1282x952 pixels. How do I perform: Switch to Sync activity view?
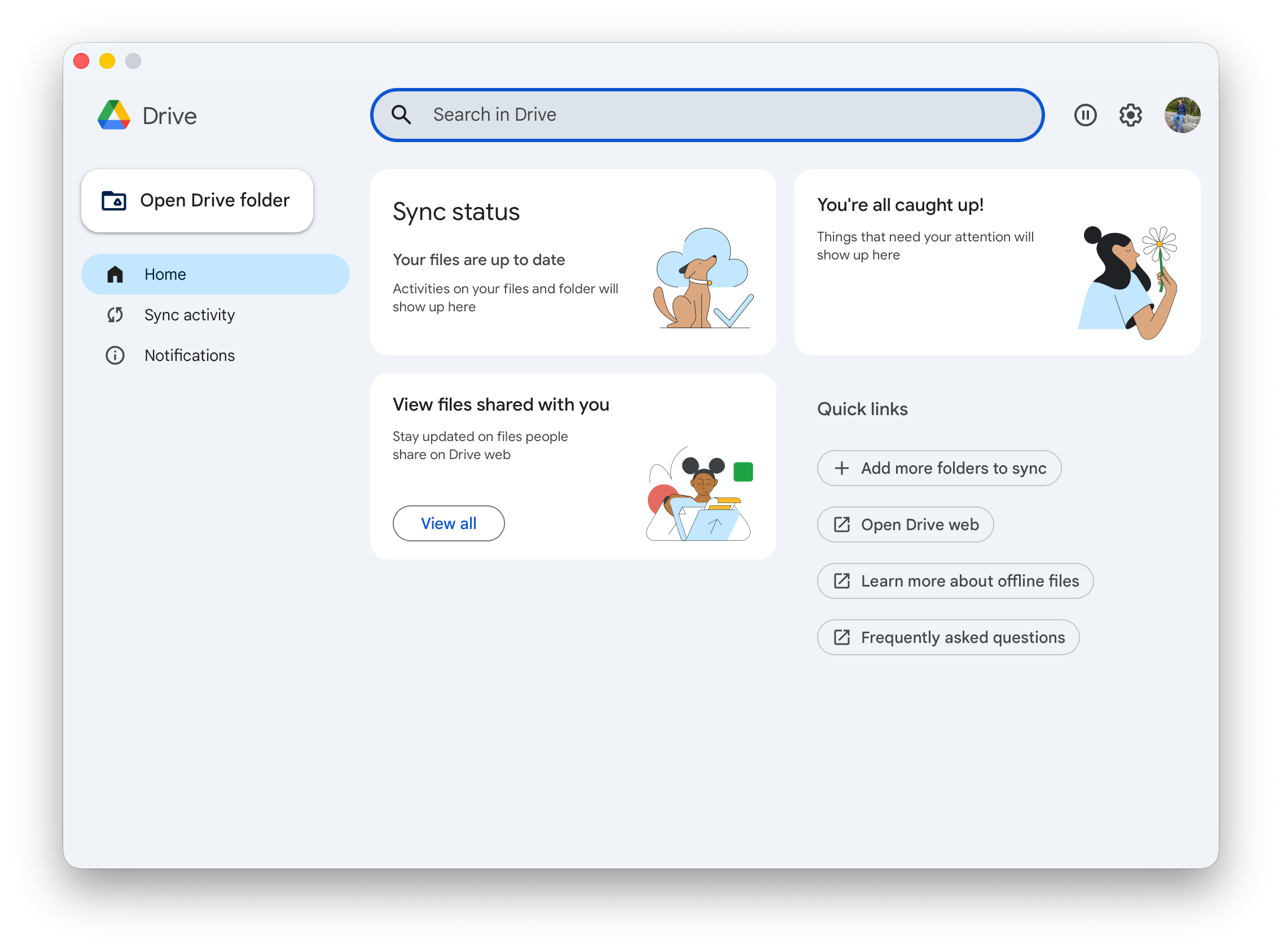(189, 315)
